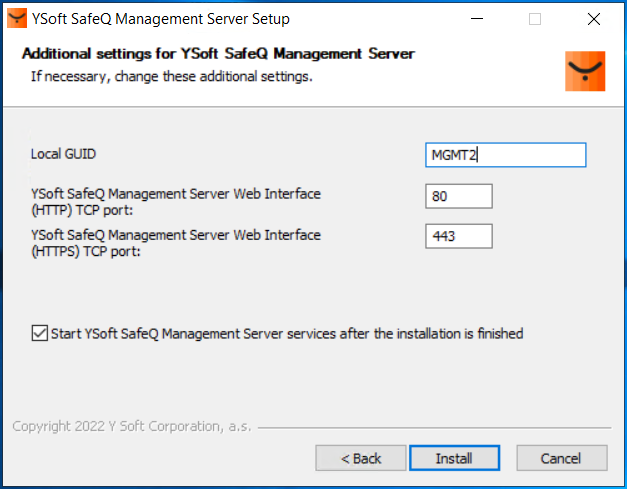This screenshot has width=627, height=489.
Task: Click the 'If necessary, change these' subtitle
Action: click(171, 76)
